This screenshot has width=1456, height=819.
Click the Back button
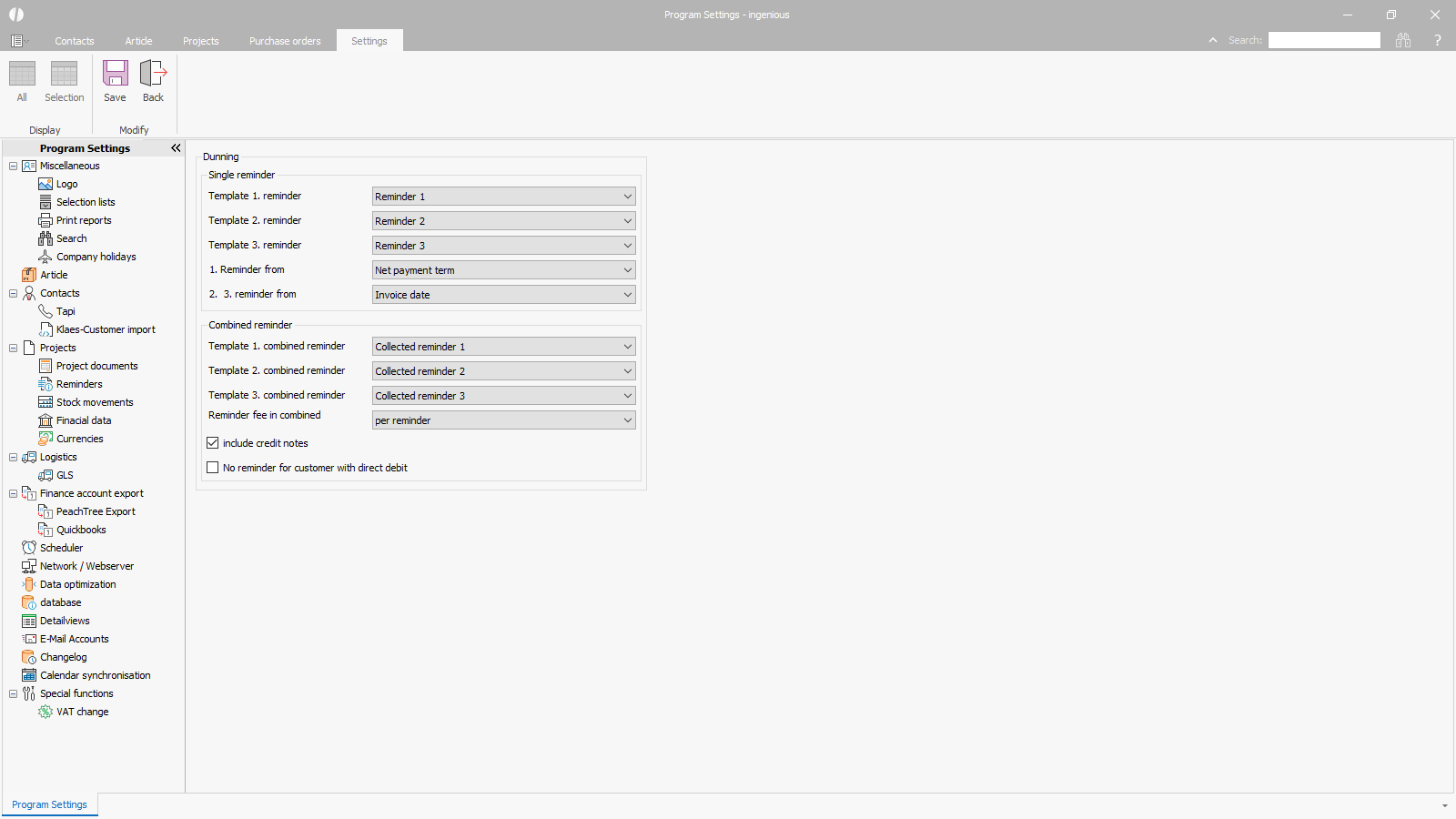(152, 79)
